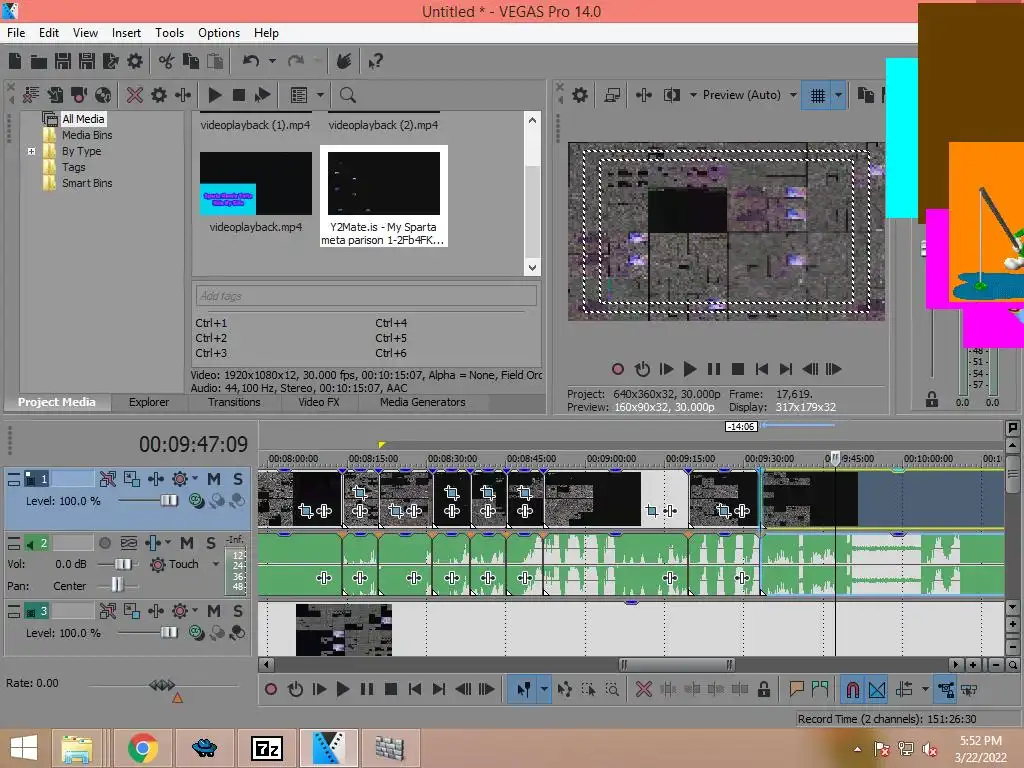
Task: Click the red X Delete in bottom toolbar
Action: (x=644, y=690)
